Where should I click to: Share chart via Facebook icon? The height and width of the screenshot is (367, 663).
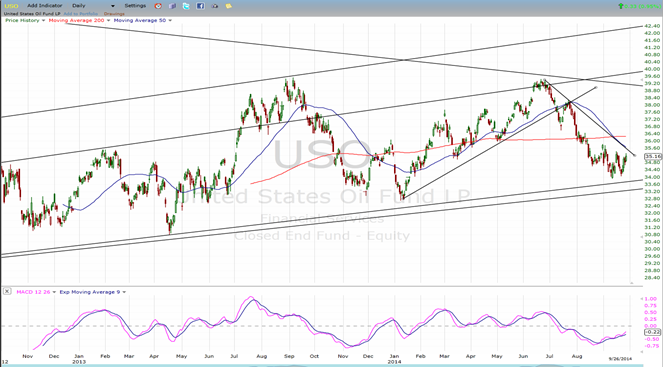coord(200,6)
